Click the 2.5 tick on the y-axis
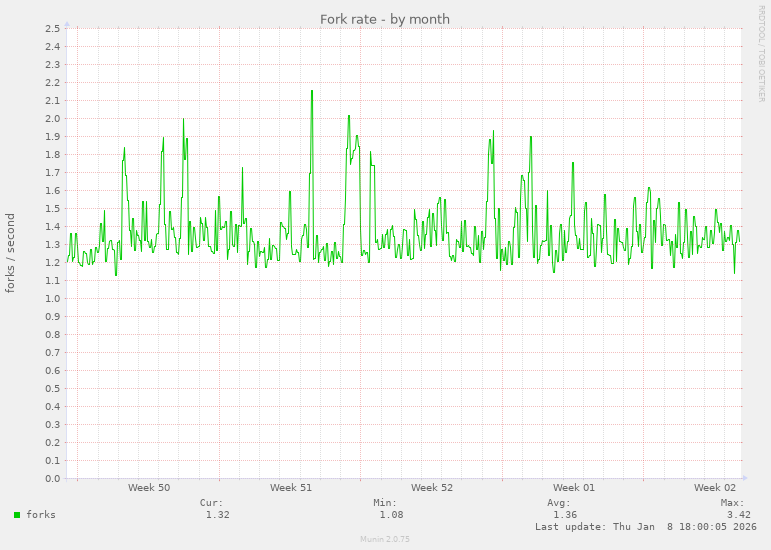 coord(53,28)
